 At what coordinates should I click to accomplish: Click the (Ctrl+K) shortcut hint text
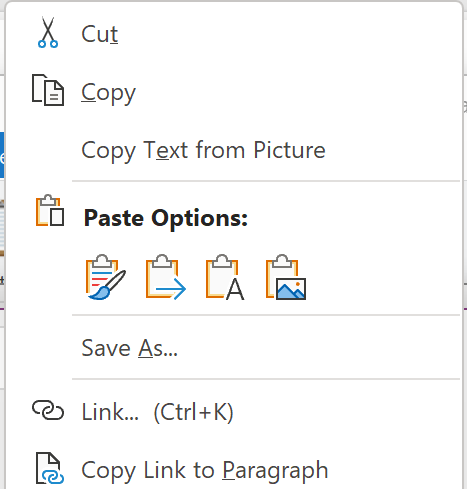click(x=193, y=412)
